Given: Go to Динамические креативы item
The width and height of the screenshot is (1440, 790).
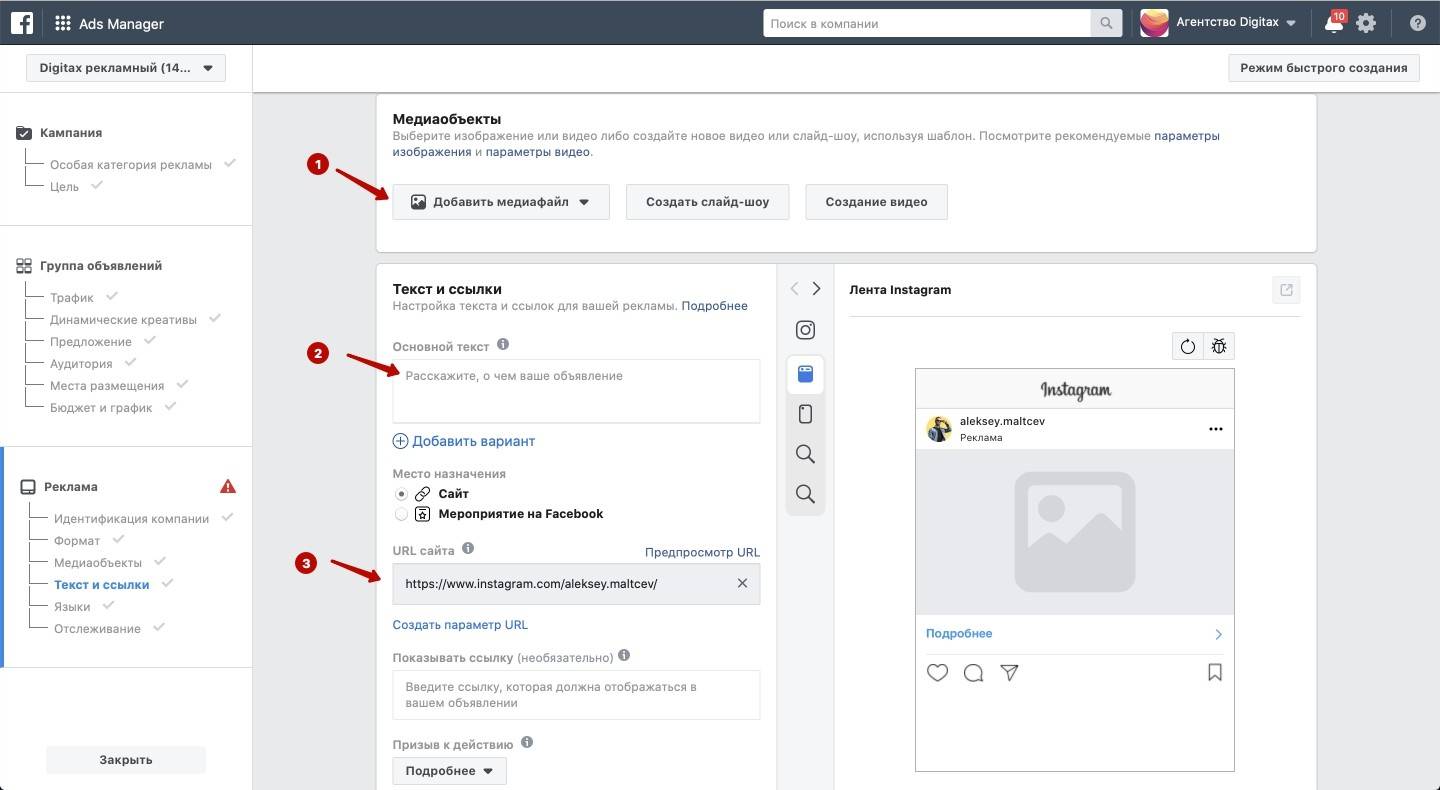Looking at the screenshot, I should coord(123,320).
